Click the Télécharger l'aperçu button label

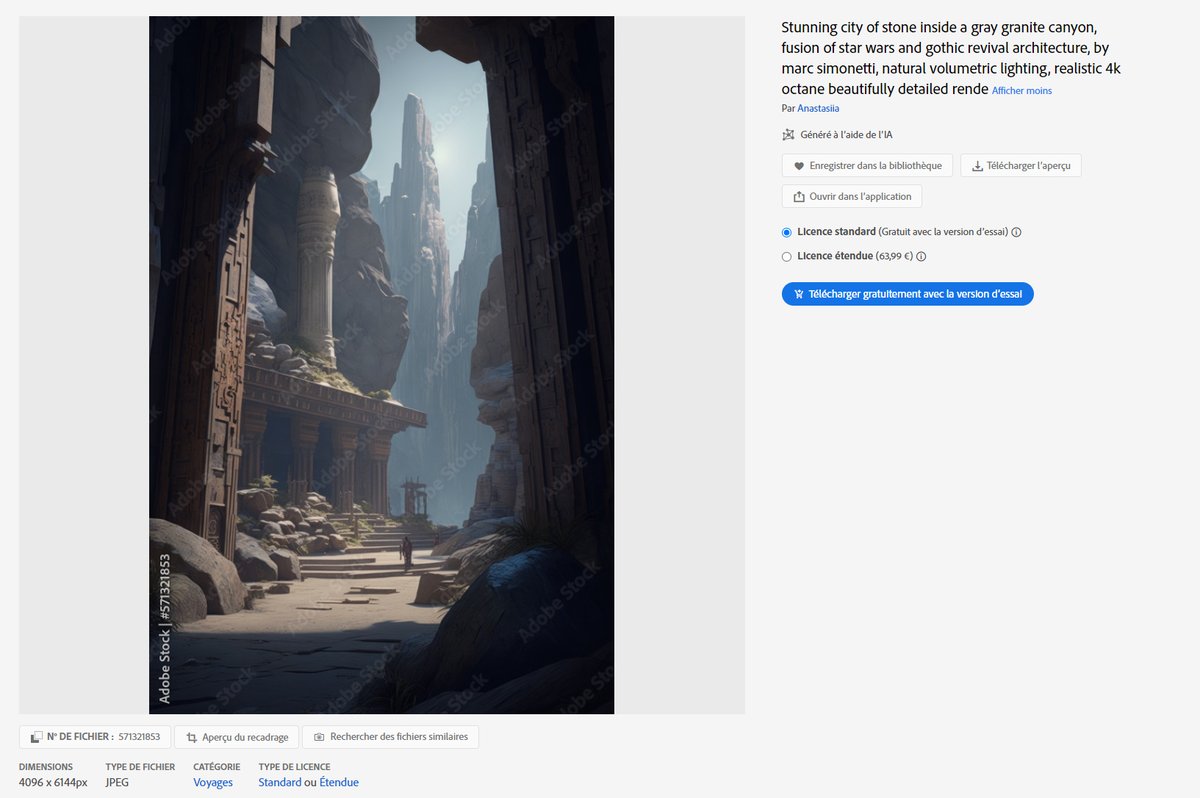(1029, 166)
